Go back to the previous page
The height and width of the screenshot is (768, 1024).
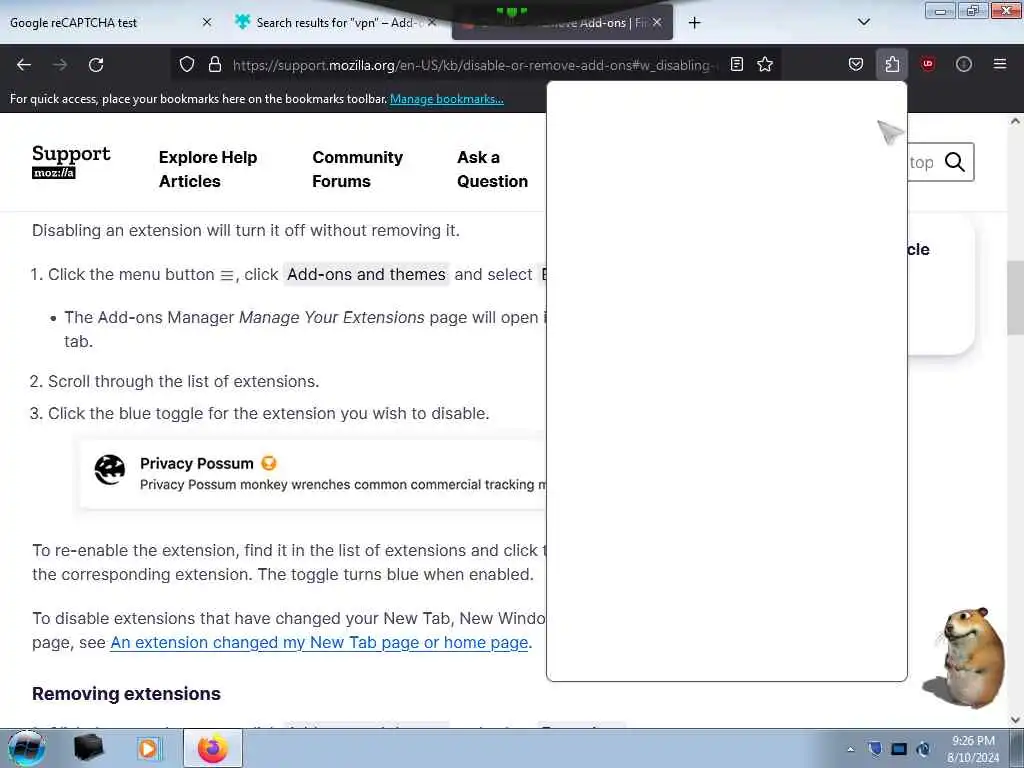[24, 65]
